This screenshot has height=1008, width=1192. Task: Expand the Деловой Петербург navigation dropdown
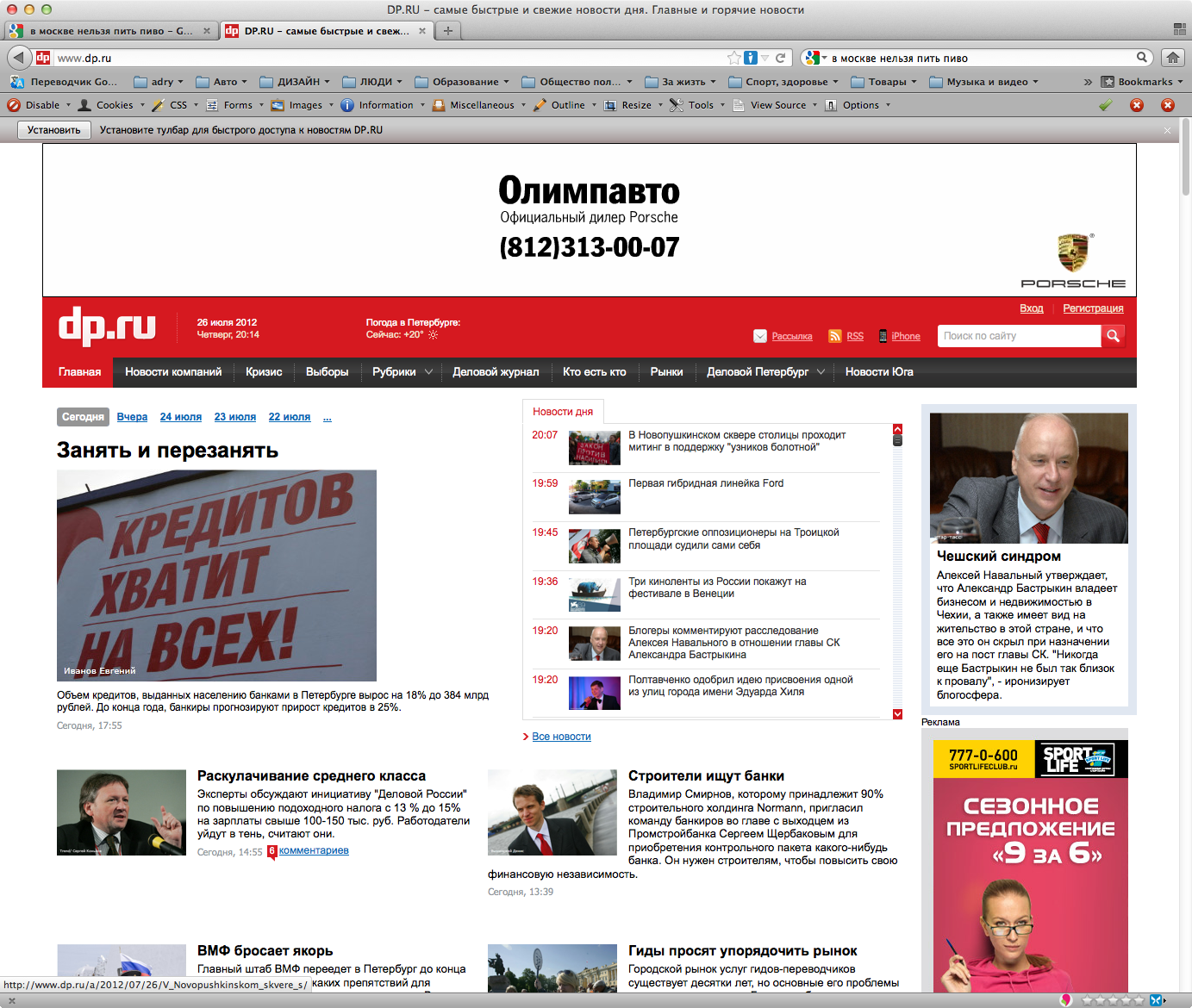[821, 372]
